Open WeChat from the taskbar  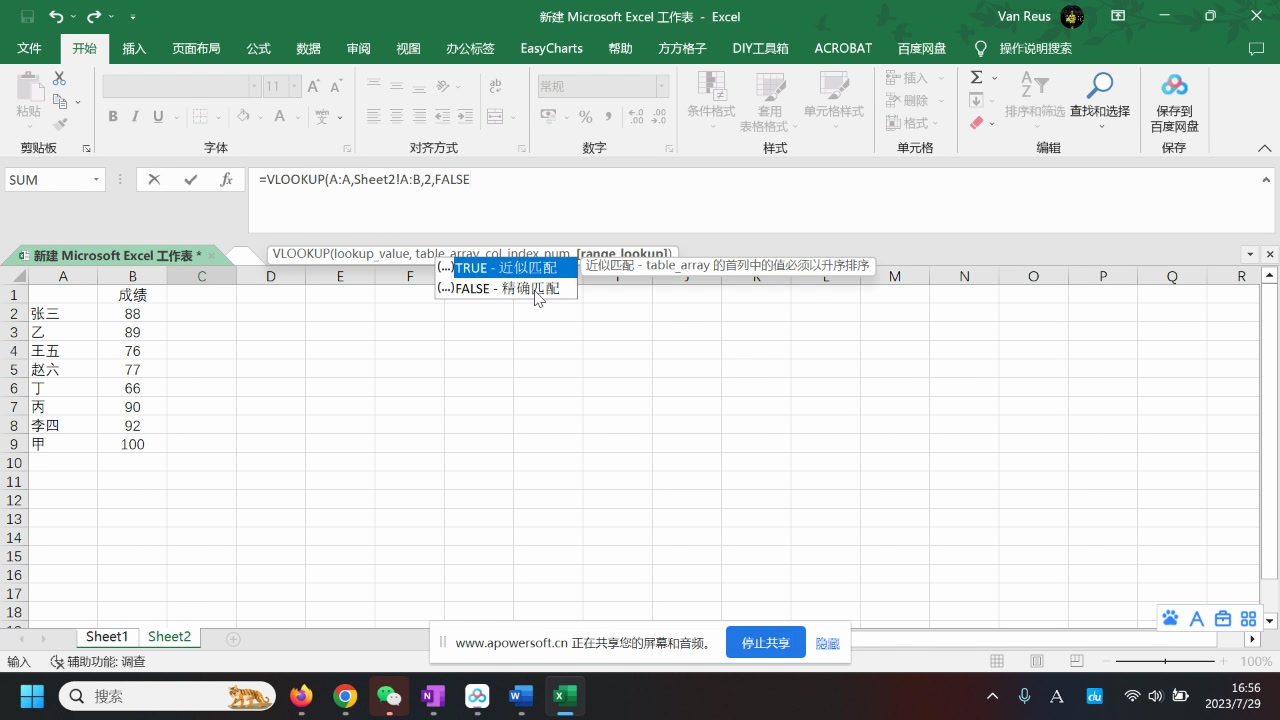(x=389, y=696)
